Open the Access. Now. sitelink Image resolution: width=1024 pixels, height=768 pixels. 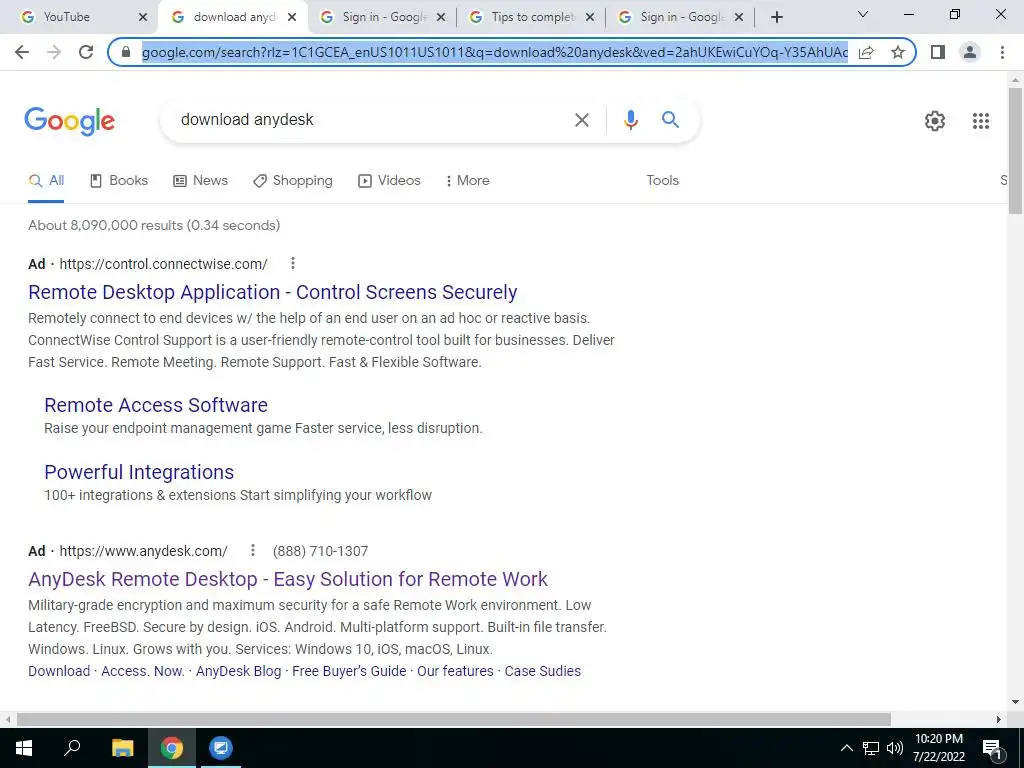click(142, 671)
